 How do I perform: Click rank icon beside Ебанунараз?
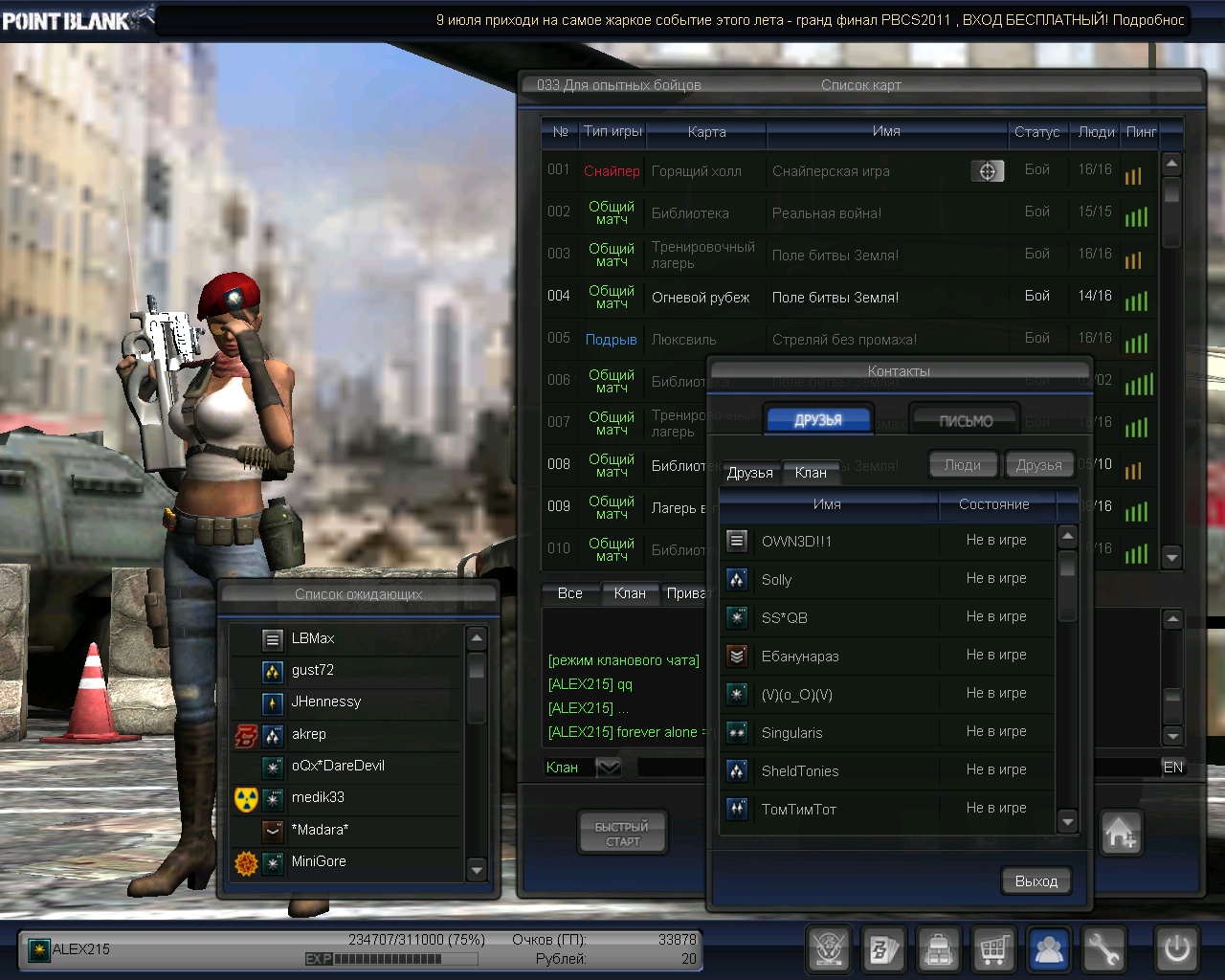(x=737, y=656)
